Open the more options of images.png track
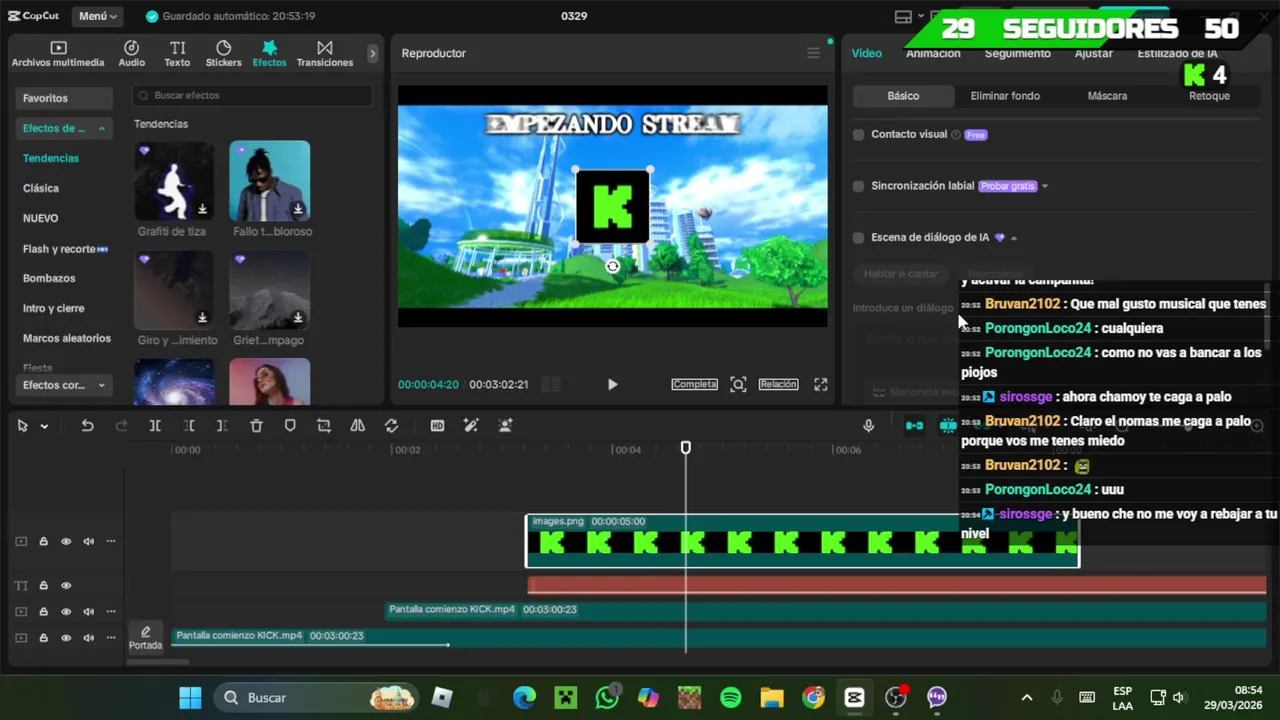This screenshot has height=720, width=1280. click(111, 541)
